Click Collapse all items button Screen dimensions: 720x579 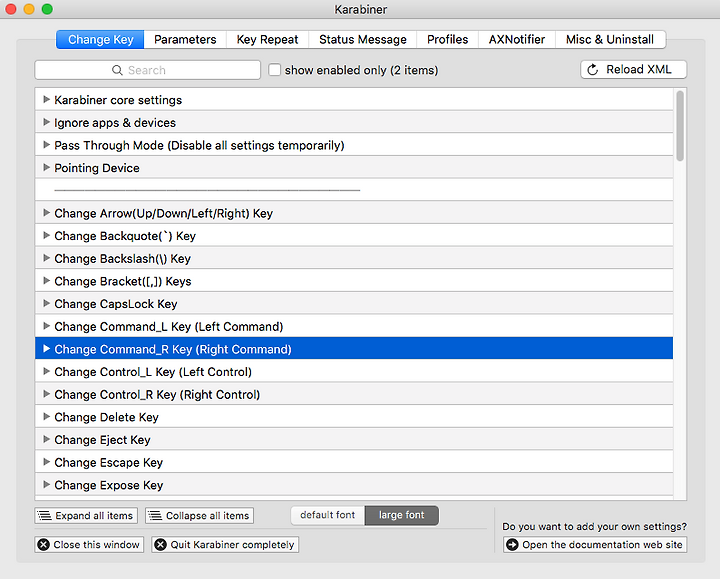[x=199, y=516]
